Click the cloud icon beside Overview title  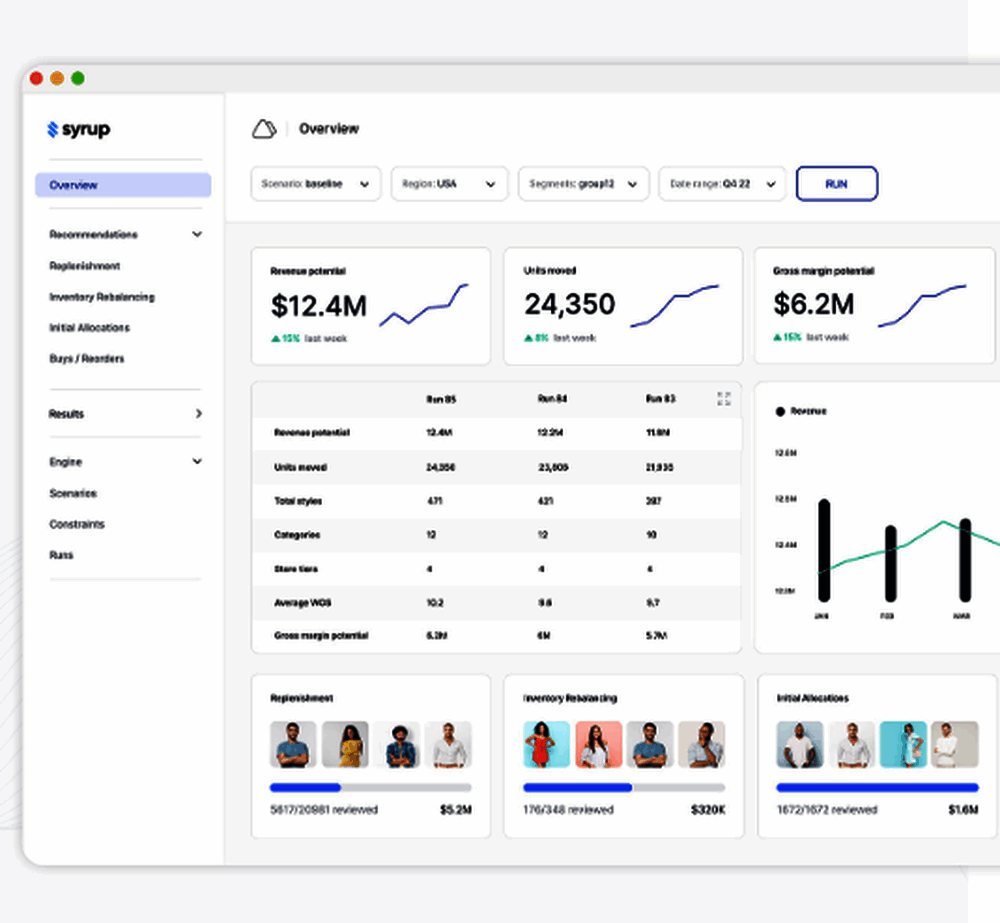264,129
